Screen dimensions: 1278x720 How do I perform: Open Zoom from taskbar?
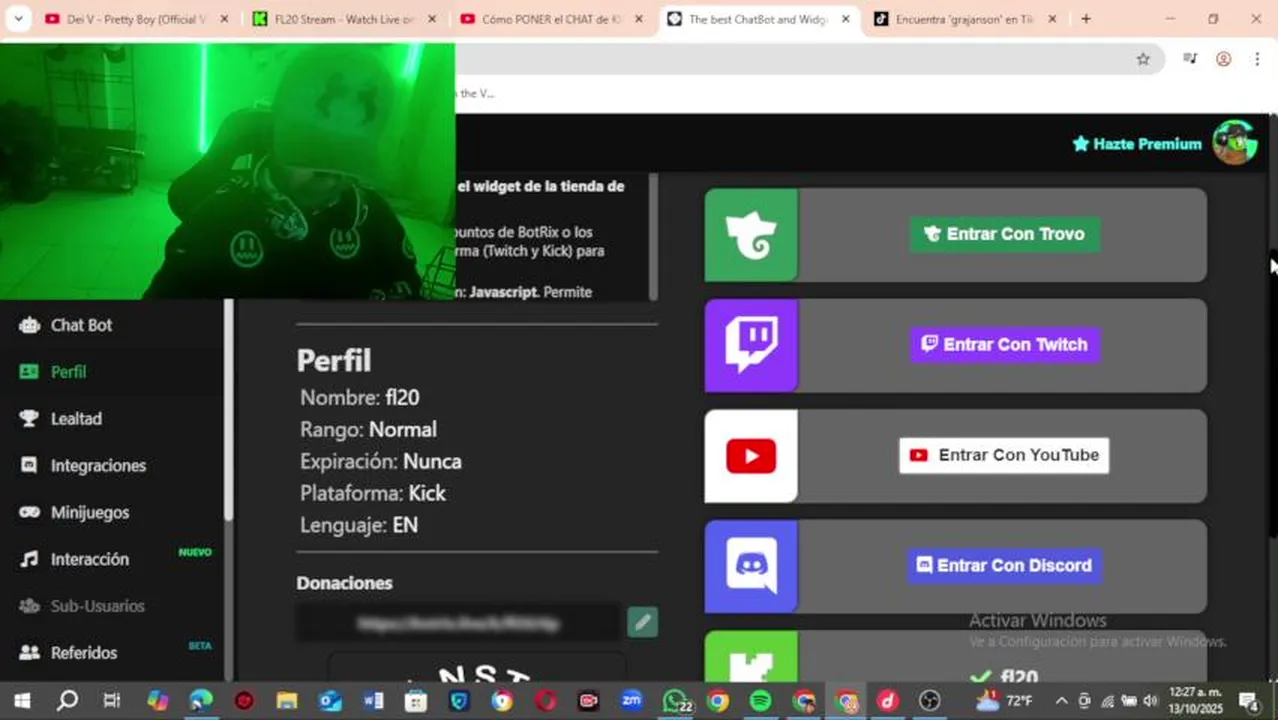pyautogui.click(x=631, y=701)
